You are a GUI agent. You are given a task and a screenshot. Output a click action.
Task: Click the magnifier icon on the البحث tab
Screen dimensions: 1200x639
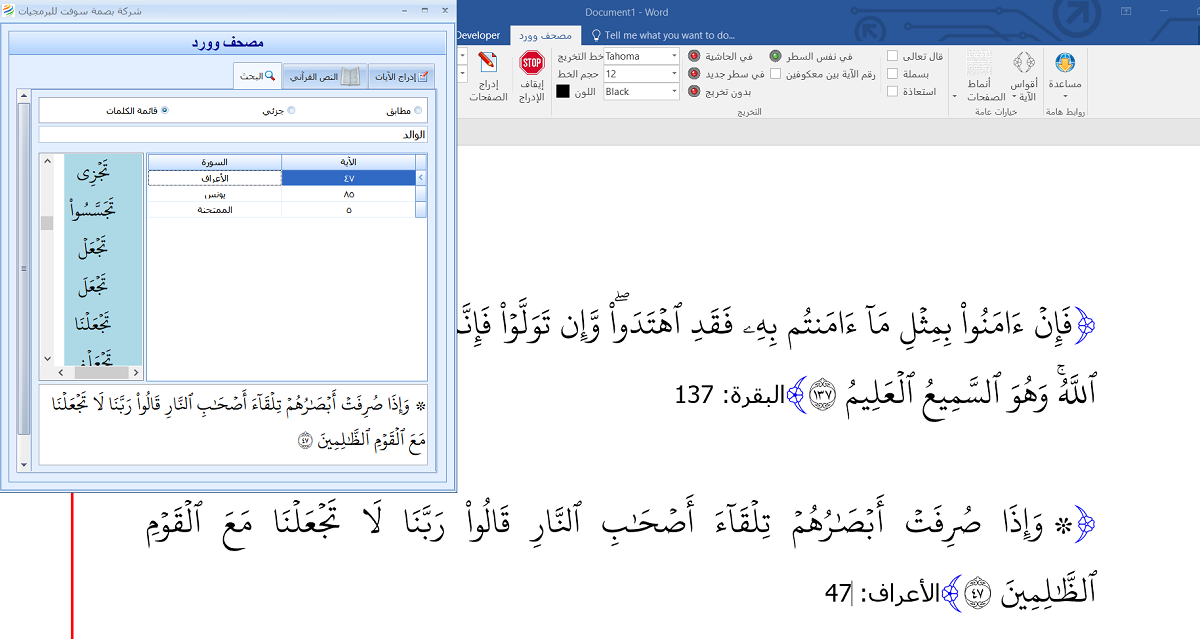[270, 76]
